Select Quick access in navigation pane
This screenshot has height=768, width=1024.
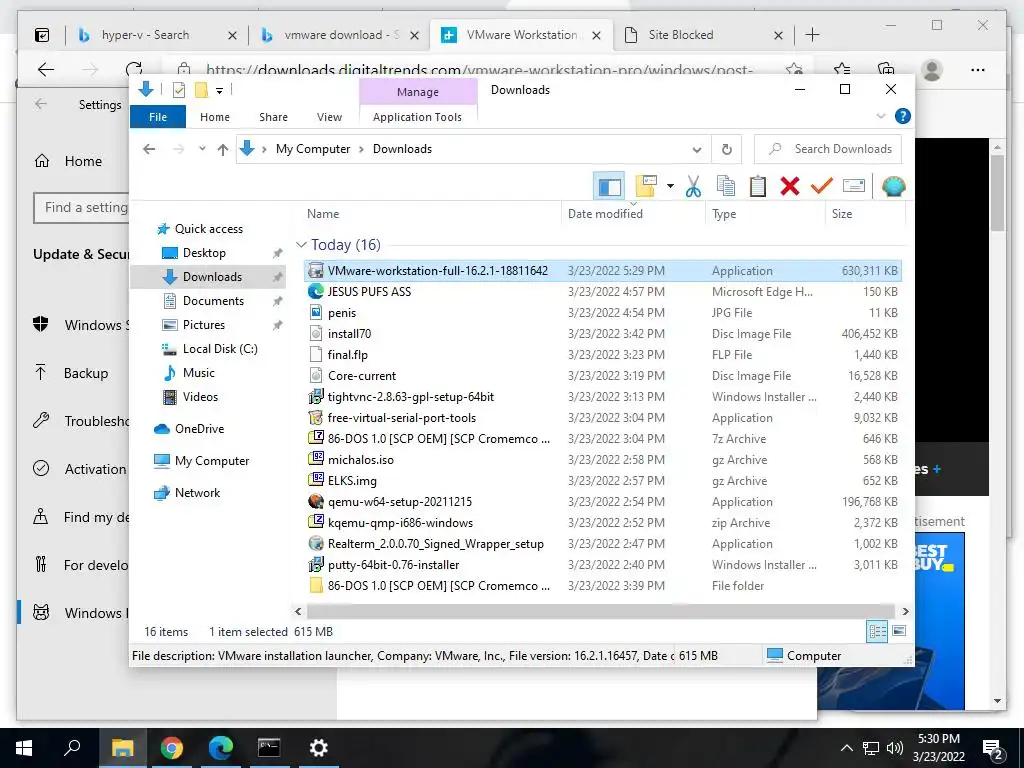tap(209, 229)
